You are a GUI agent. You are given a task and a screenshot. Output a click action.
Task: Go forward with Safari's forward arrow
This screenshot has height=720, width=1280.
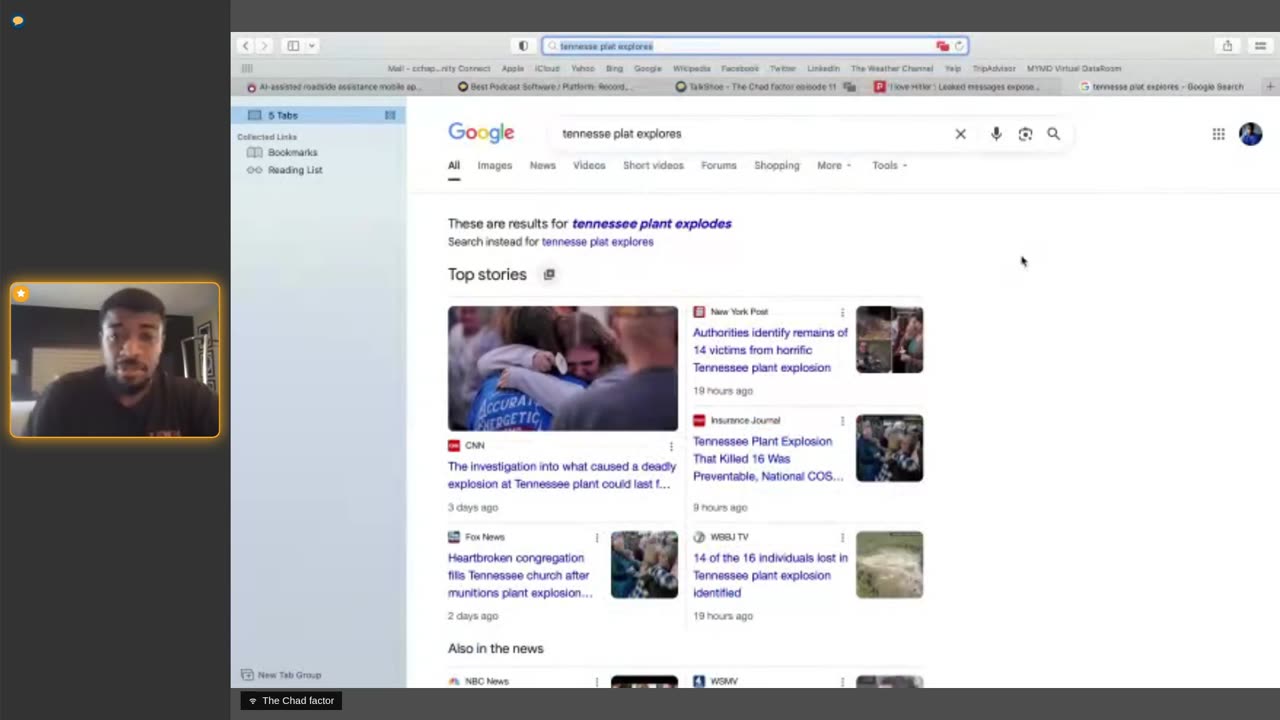[264, 46]
